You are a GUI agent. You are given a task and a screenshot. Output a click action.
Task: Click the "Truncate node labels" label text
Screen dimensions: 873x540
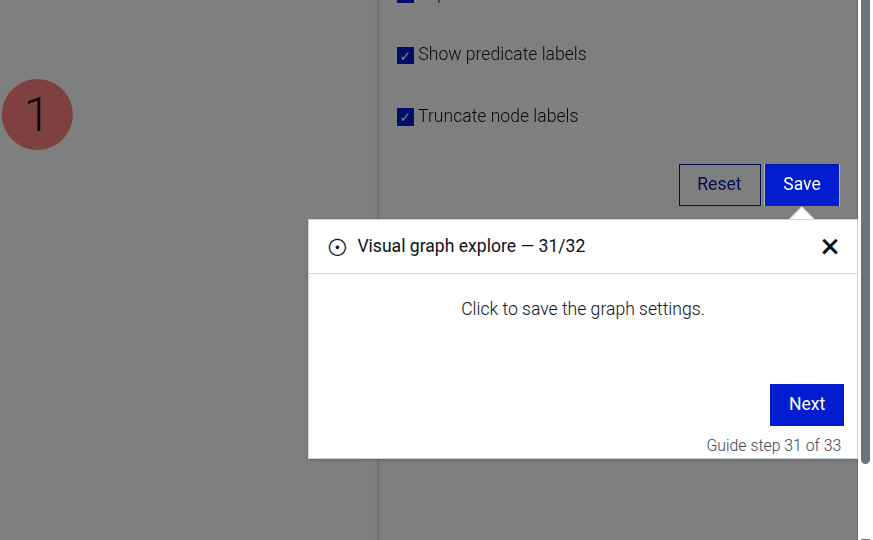click(498, 116)
